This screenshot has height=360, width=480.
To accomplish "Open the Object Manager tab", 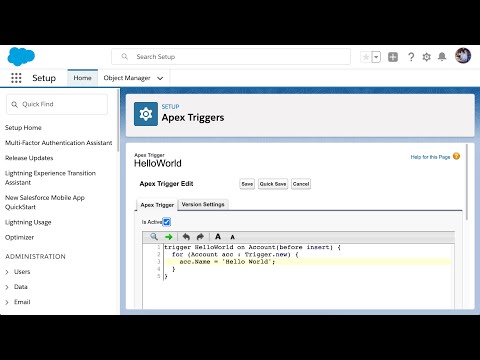I will (127, 78).
